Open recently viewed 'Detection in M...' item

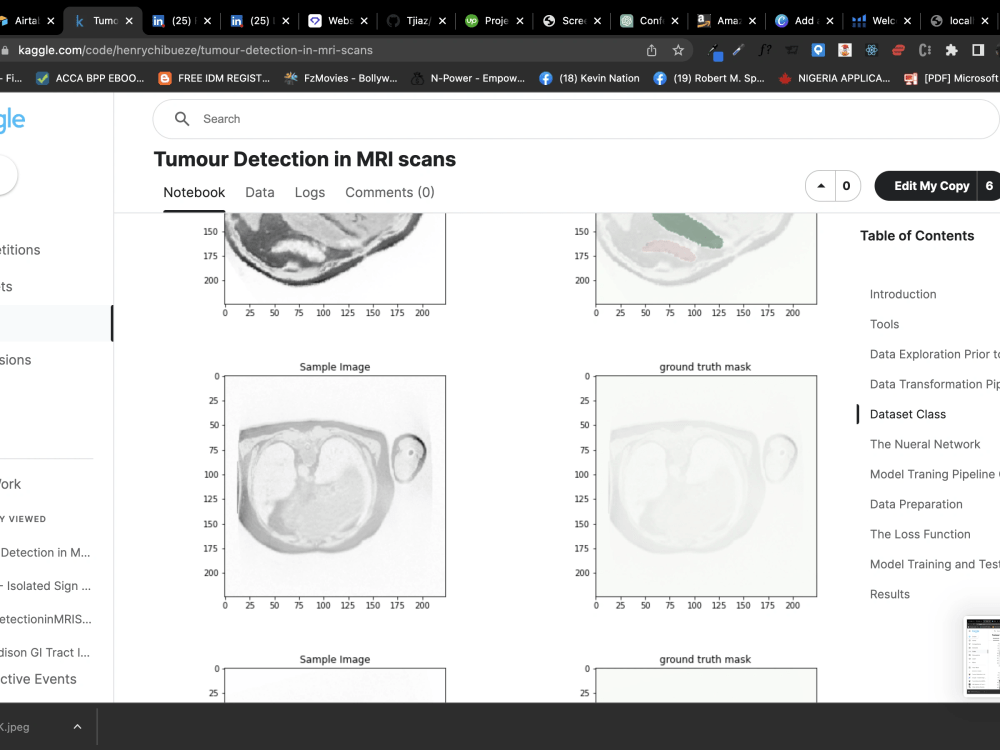45,552
